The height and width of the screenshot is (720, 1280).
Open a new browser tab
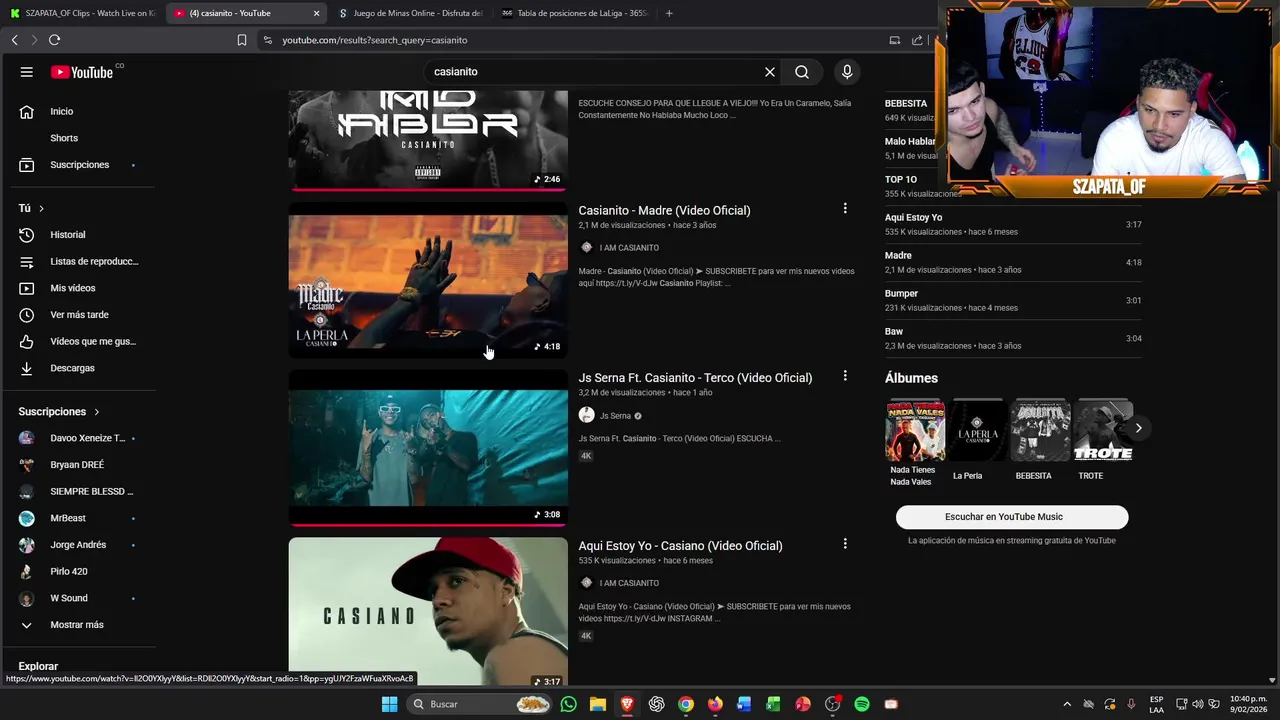click(669, 13)
